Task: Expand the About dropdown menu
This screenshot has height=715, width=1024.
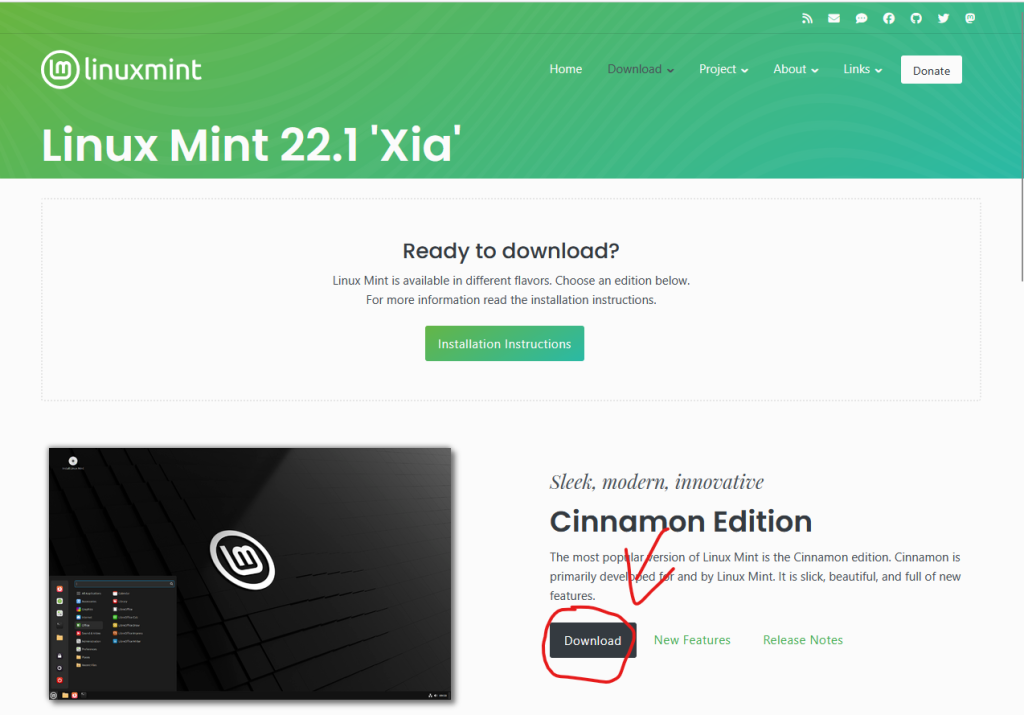Action: click(x=795, y=69)
